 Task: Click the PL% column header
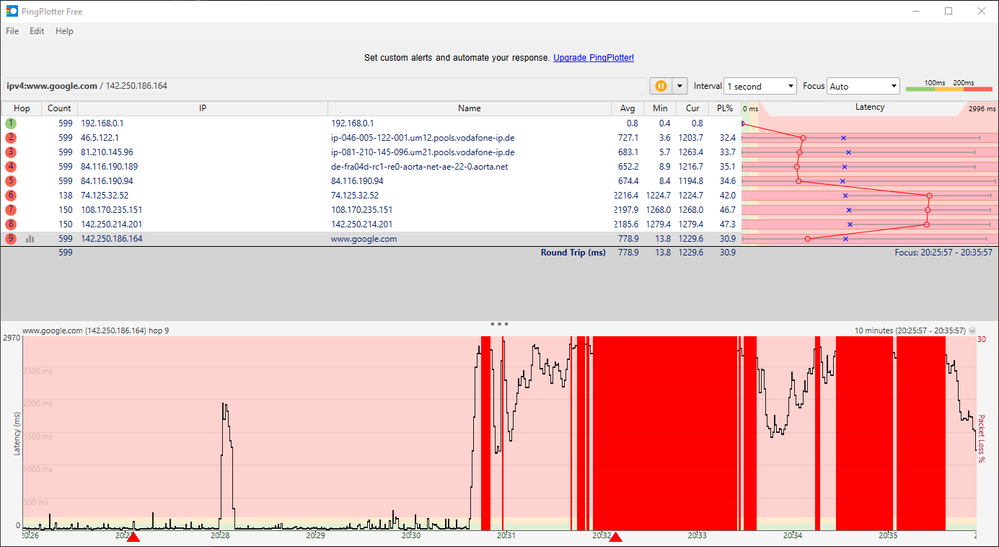click(x=725, y=108)
